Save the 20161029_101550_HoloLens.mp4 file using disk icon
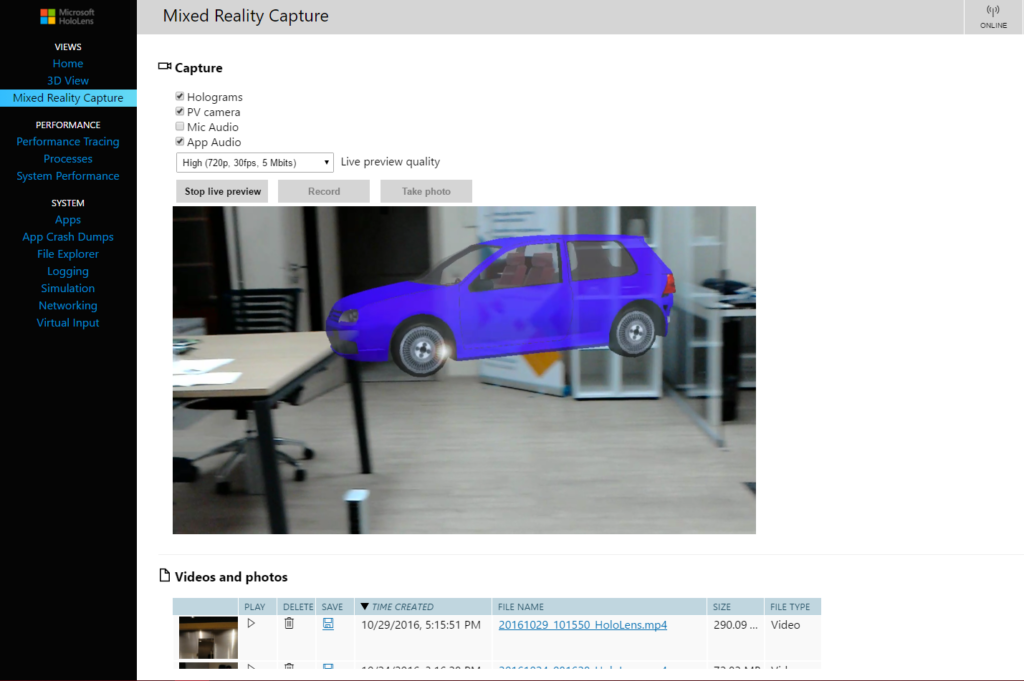Image resolution: width=1024 pixels, height=681 pixels. coord(328,624)
